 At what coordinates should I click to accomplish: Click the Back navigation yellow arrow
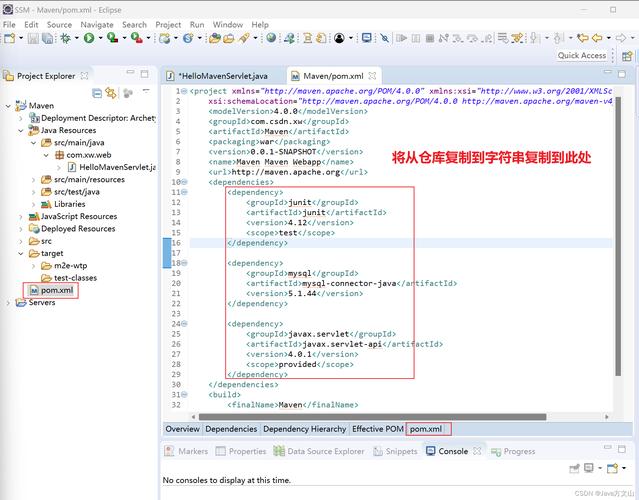pos(597,38)
